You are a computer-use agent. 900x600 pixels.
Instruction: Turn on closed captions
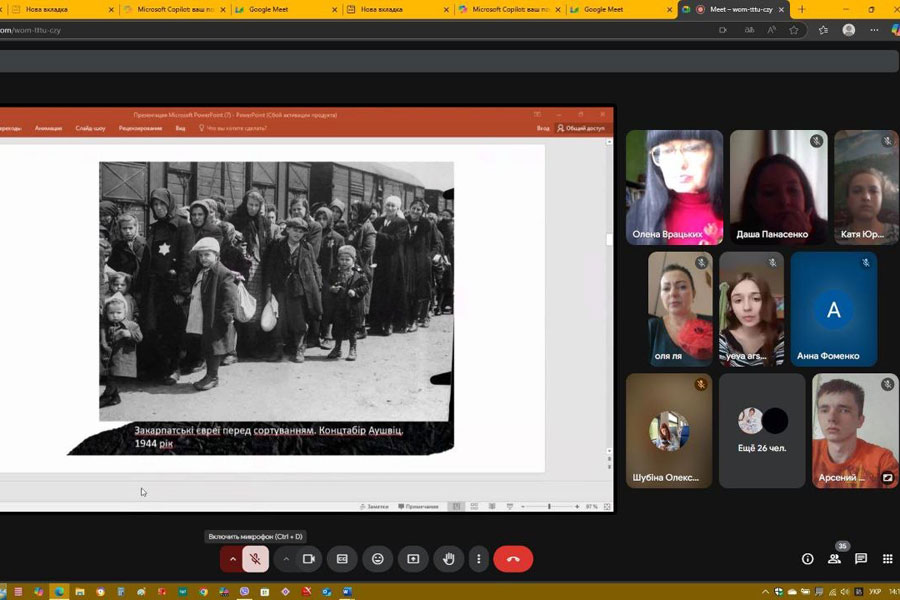tap(342, 559)
